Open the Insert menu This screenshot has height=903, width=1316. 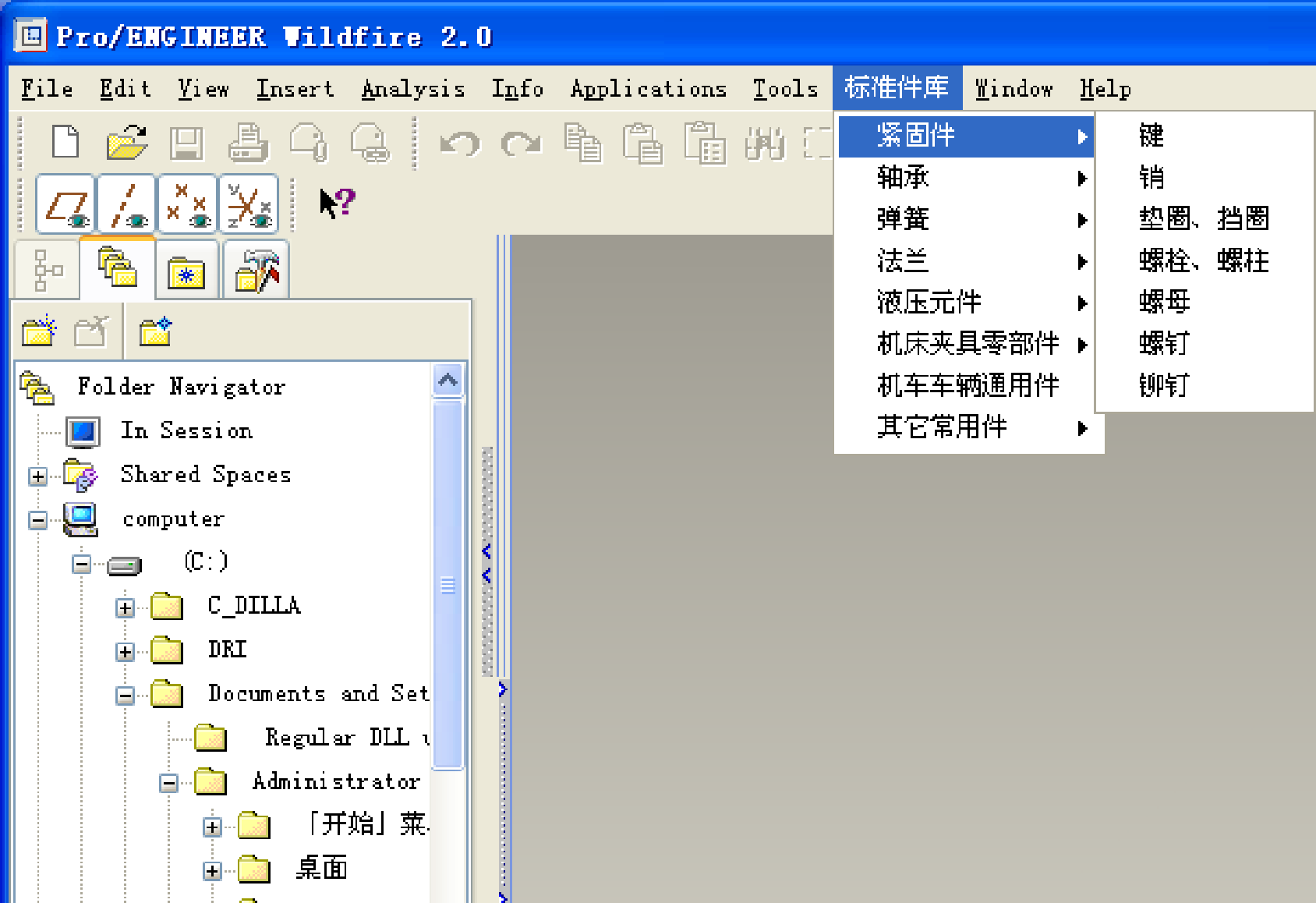click(295, 89)
